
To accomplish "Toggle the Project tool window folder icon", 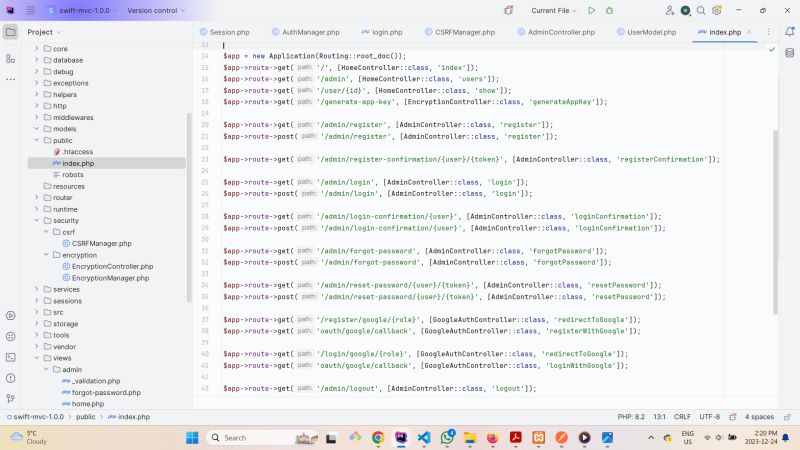I will (10, 32).
